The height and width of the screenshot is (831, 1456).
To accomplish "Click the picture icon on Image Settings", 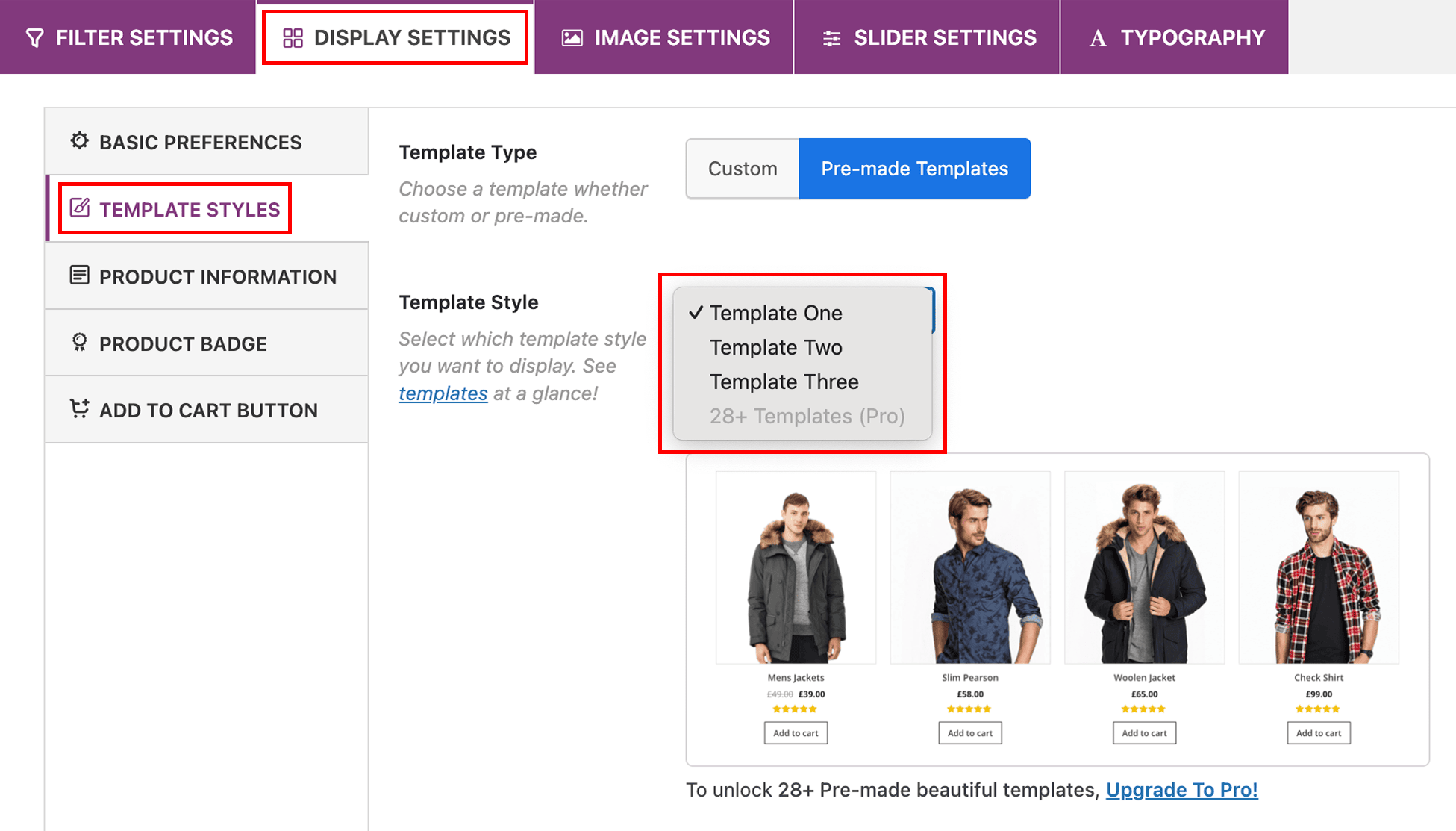I will 572,38.
